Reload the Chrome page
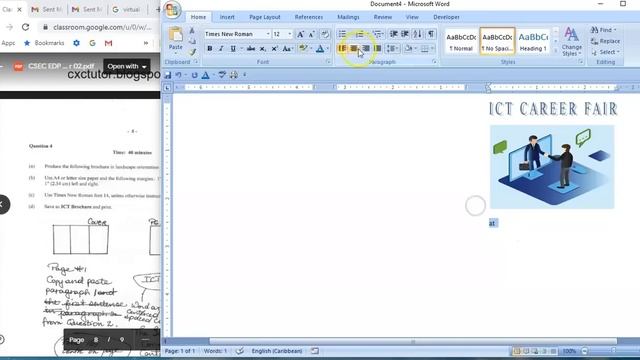 tap(26, 27)
